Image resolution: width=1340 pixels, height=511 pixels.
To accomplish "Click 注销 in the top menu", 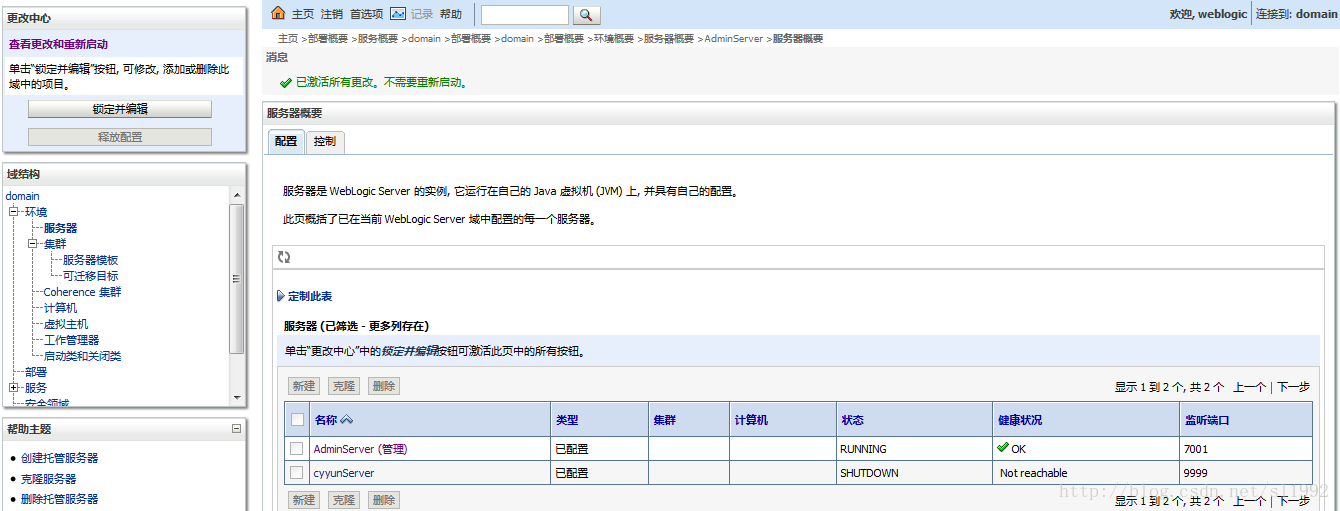I will pyautogui.click(x=332, y=14).
